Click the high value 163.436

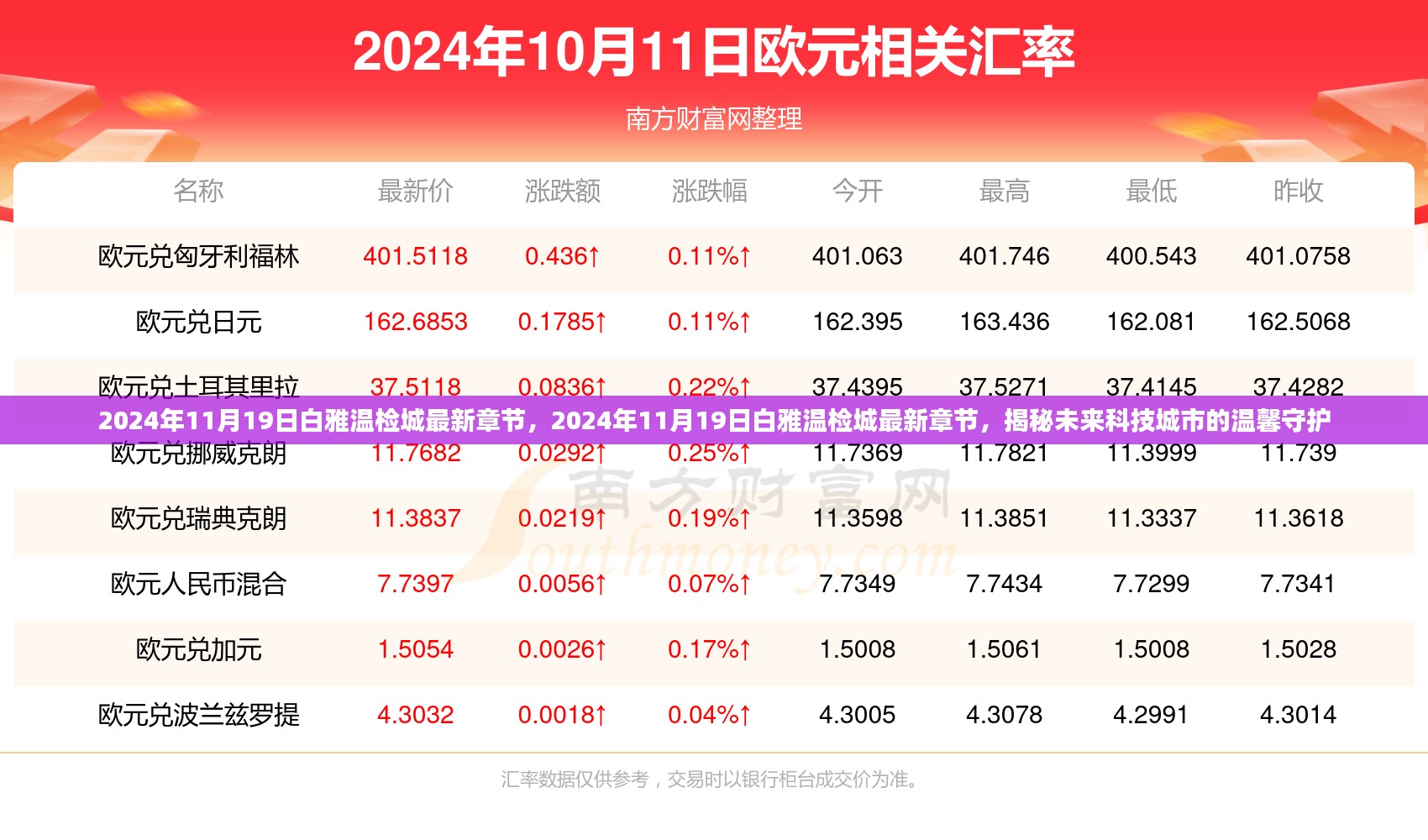(x=1004, y=322)
